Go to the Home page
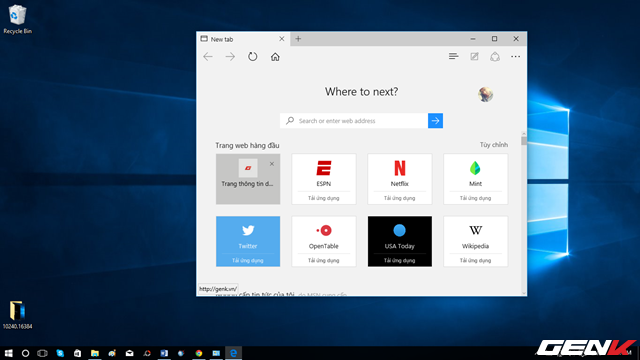The image size is (640, 360). [275, 57]
